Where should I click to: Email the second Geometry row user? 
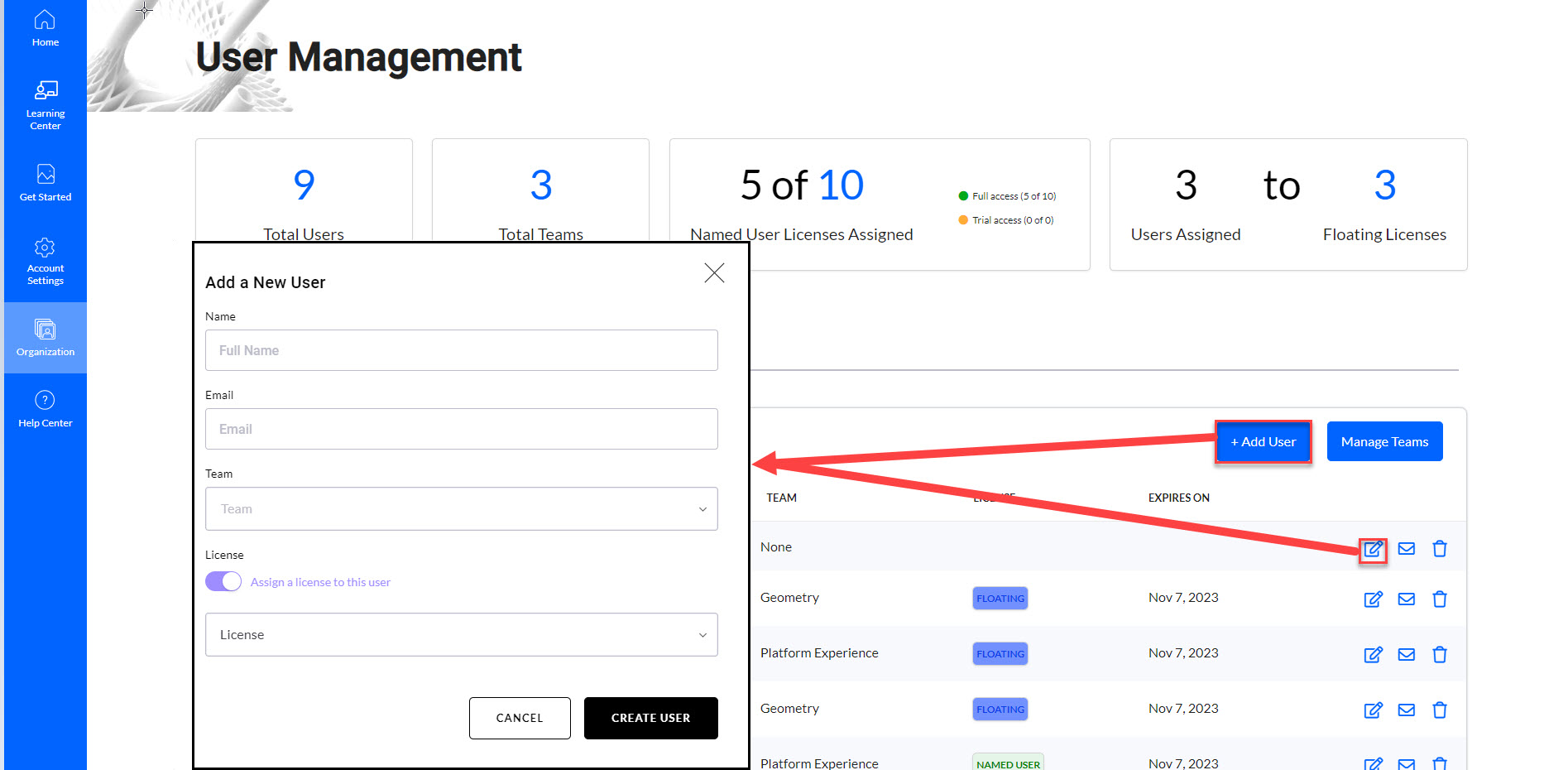1407,710
